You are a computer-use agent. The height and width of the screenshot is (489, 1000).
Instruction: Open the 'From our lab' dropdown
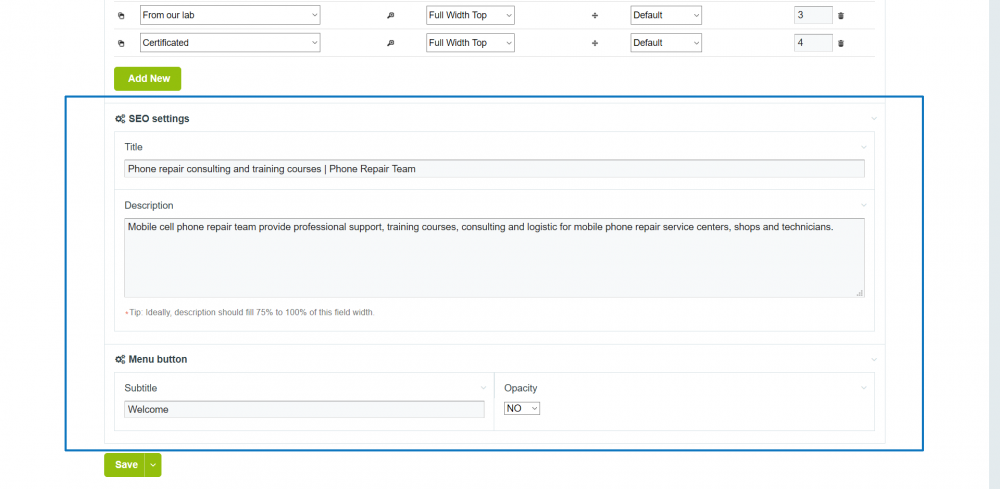230,15
